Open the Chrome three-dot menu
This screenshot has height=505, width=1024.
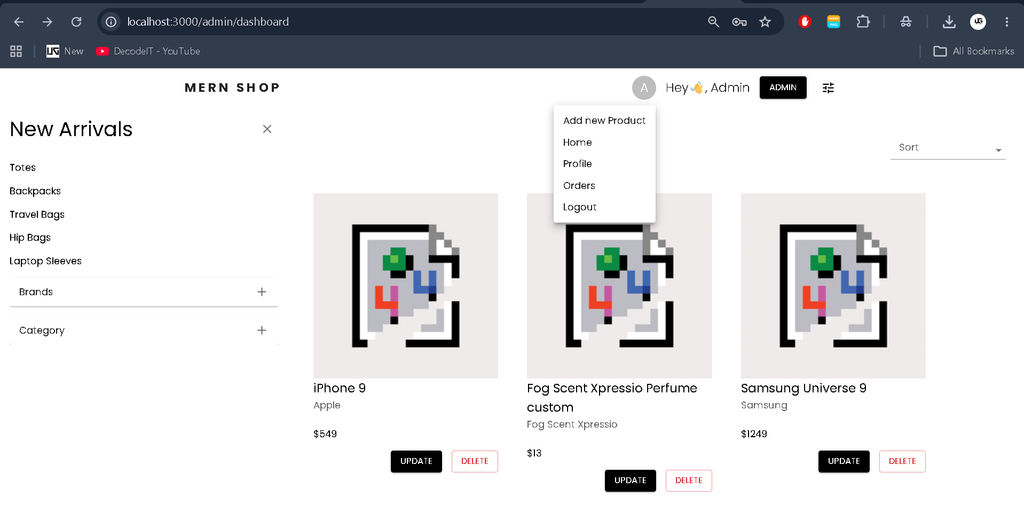point(1006,22)
